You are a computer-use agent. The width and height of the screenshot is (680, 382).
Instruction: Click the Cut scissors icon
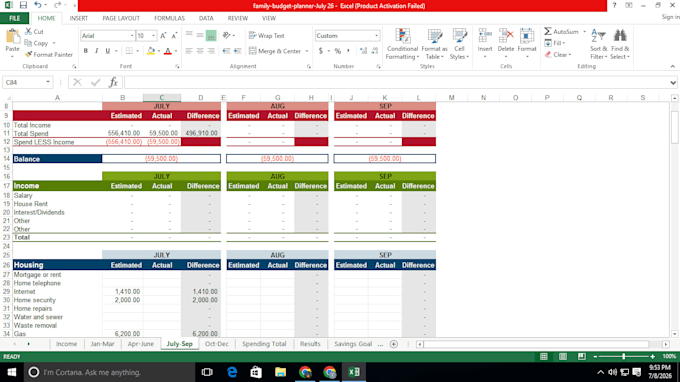pyautogui.click(x=29, y=31)
